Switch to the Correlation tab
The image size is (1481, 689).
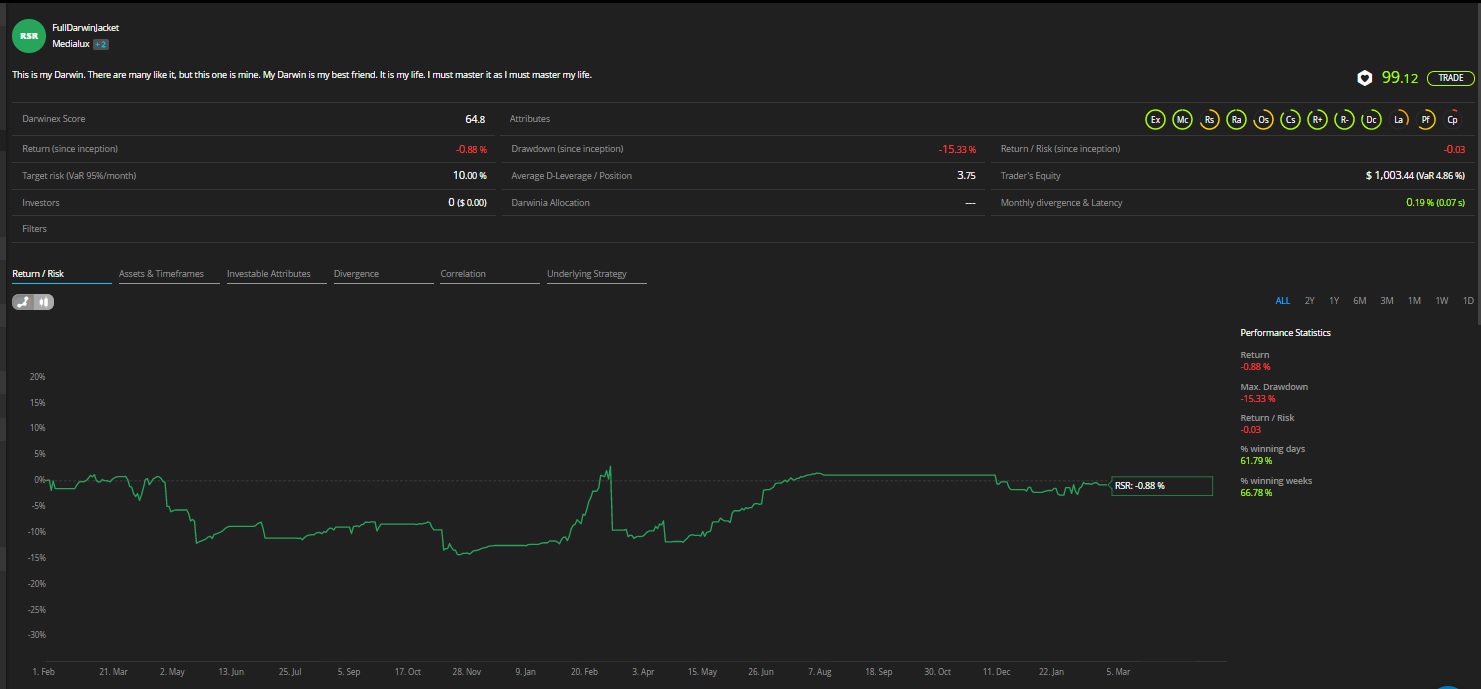click(490, 274)
